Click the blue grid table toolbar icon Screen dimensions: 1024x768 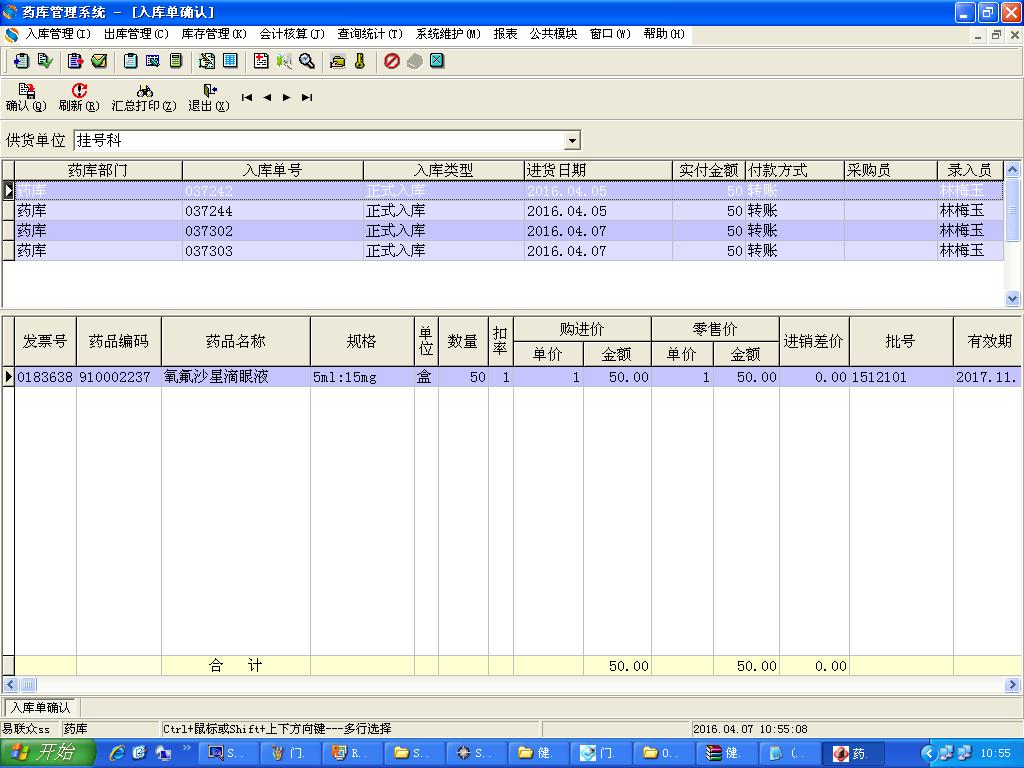[x=230, y=61]
